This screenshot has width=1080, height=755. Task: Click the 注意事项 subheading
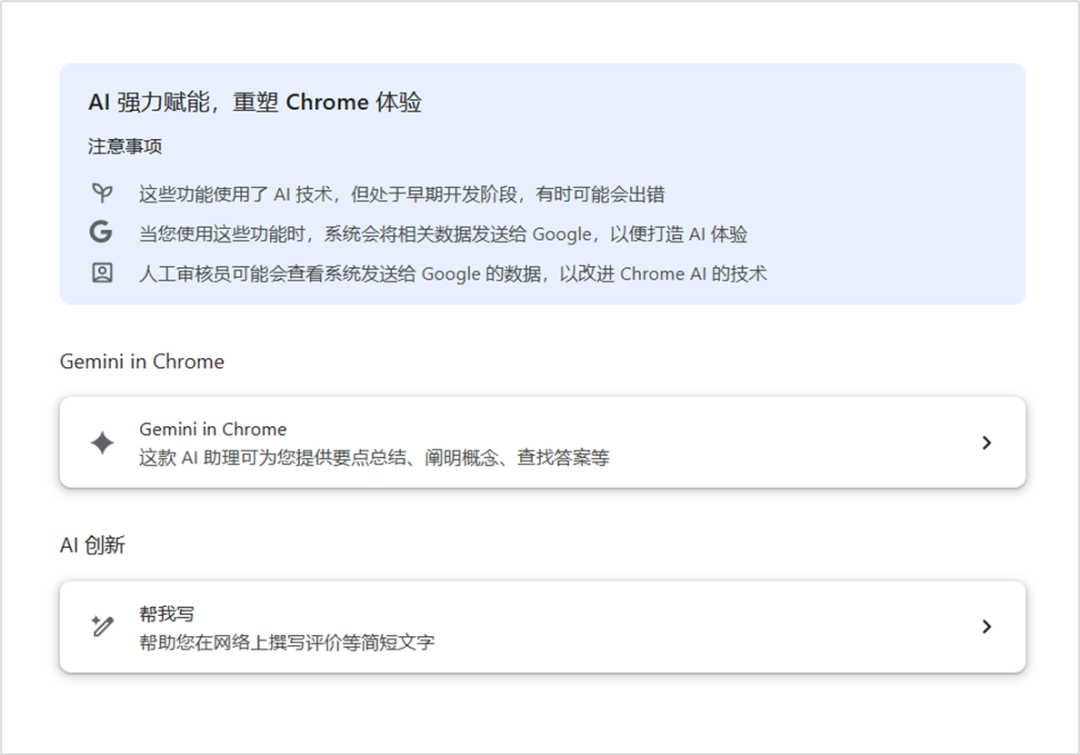coord(125,146)
